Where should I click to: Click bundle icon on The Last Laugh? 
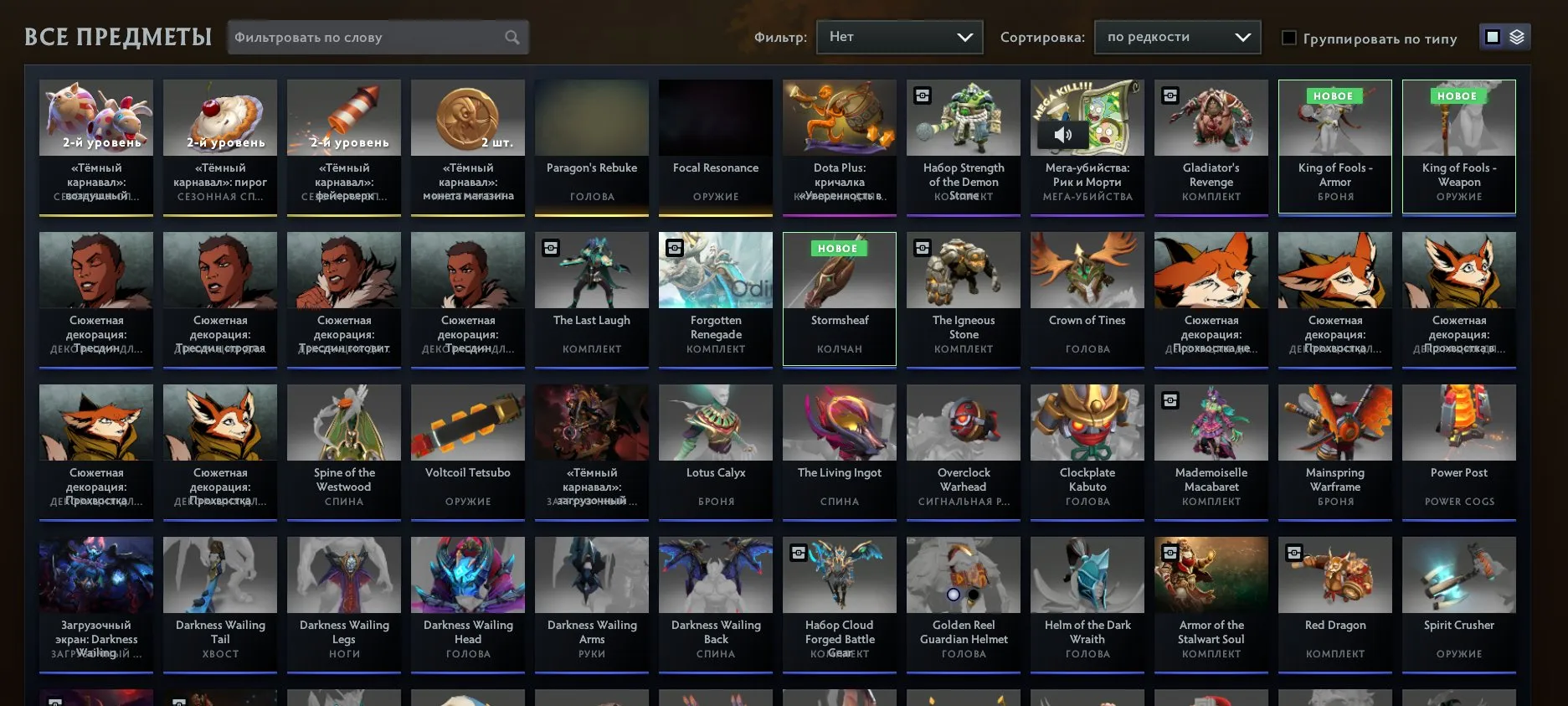pos(550,248)
